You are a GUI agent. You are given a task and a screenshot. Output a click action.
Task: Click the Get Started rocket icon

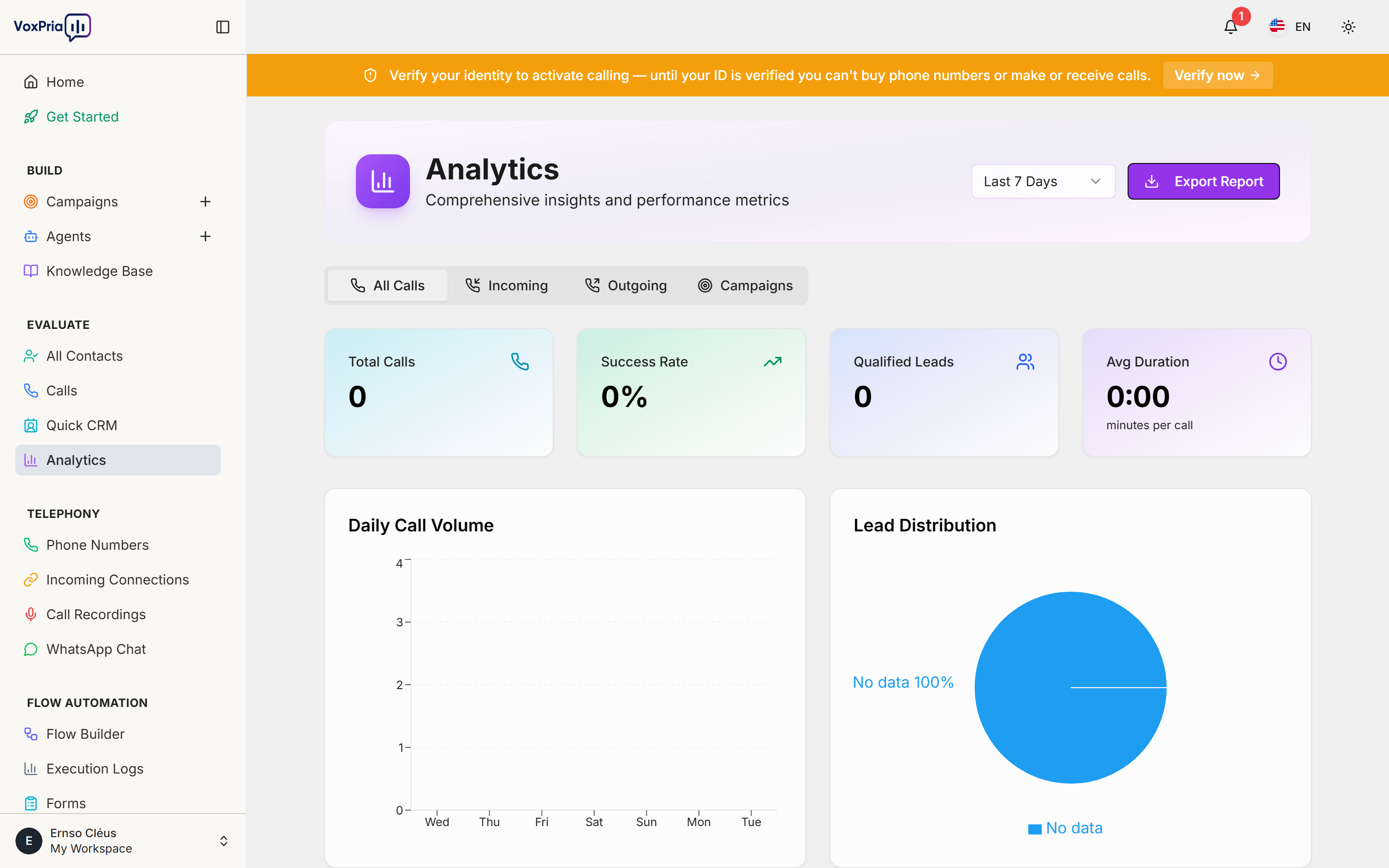tap(31, 117)
